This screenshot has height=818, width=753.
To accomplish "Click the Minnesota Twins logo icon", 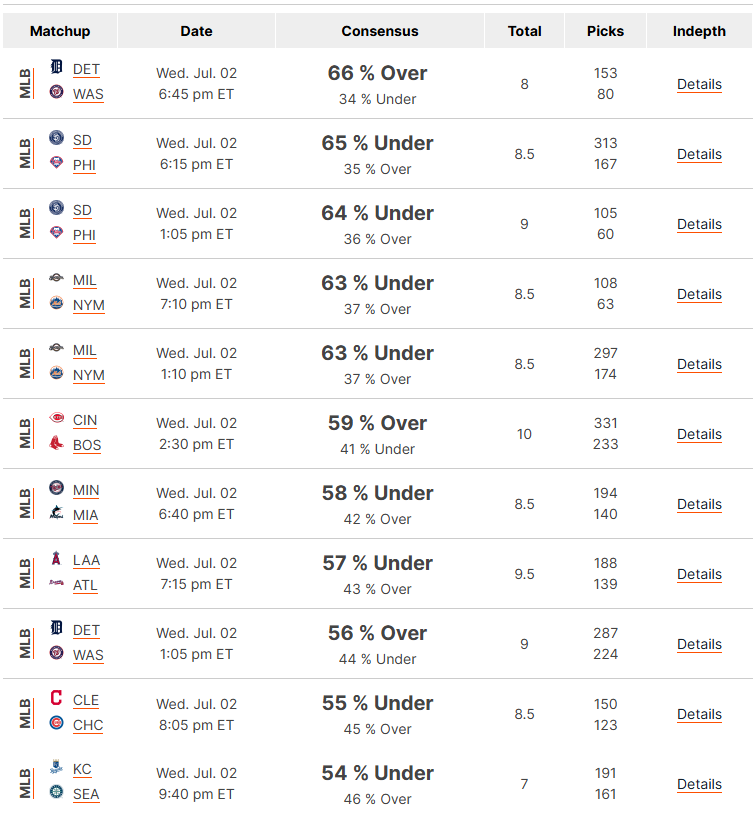I will 56,488.
